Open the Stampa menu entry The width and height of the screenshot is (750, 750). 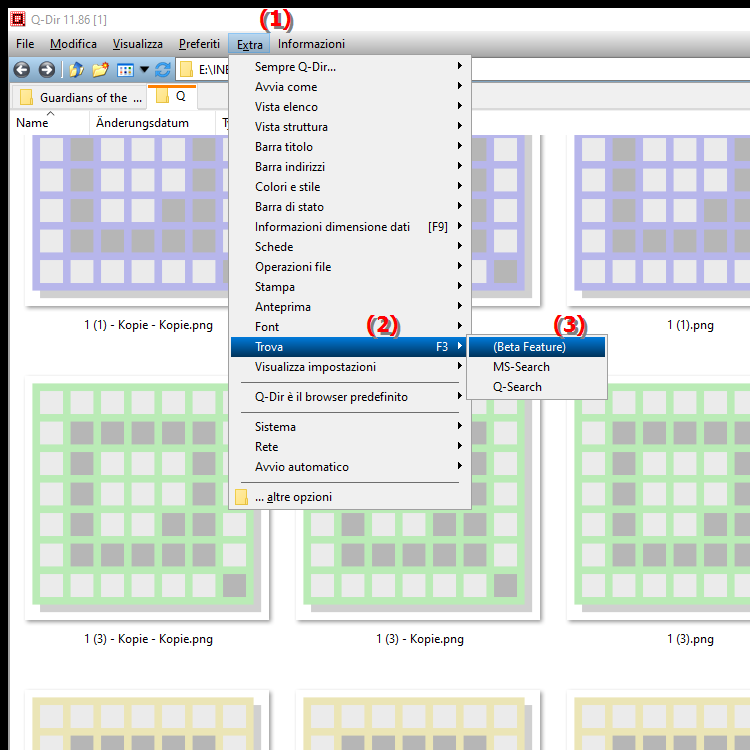coord(350,287)
